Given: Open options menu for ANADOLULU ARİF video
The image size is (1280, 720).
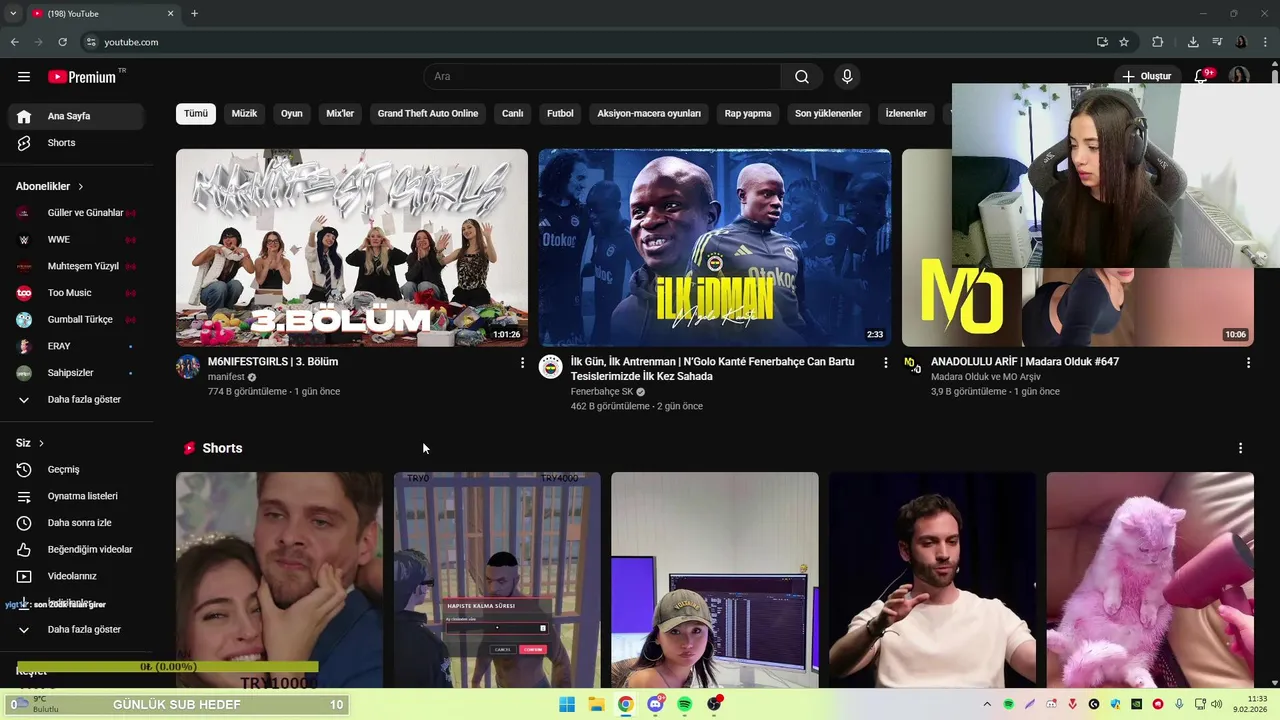Looking at the screenshot, I should pyautogui.click(x=1248, y=363).
